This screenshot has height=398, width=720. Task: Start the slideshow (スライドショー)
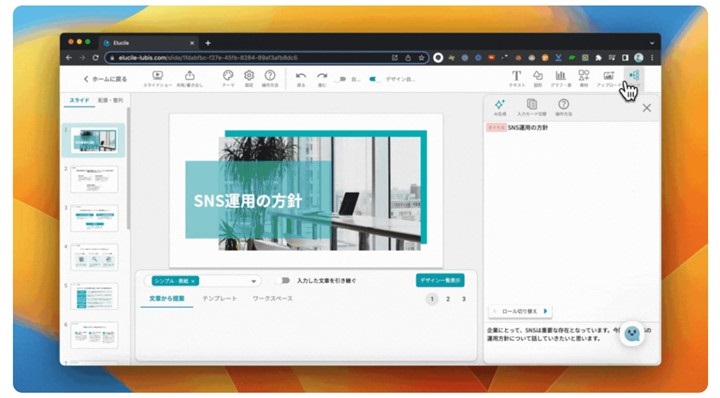158,79
